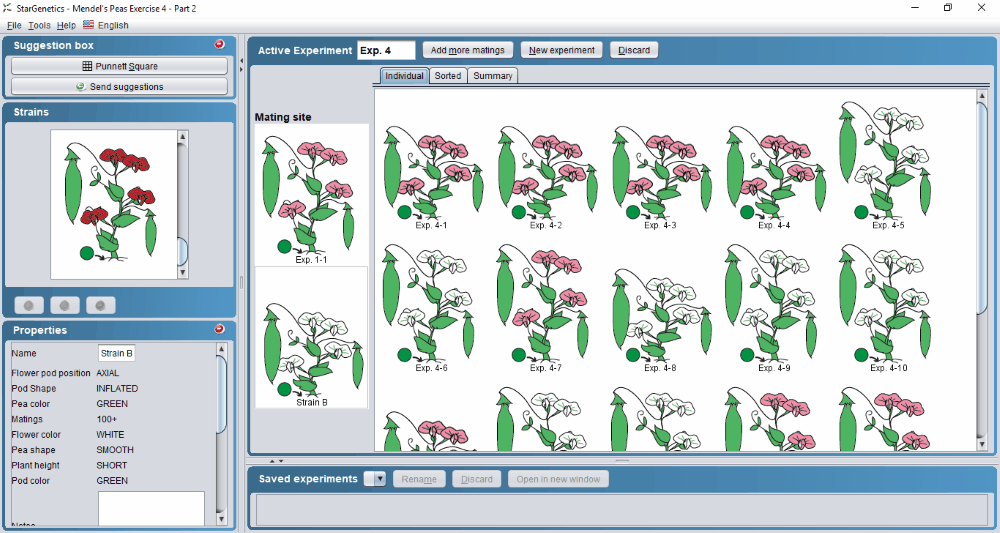Change language via English flag menu

(x=106, y=26)
